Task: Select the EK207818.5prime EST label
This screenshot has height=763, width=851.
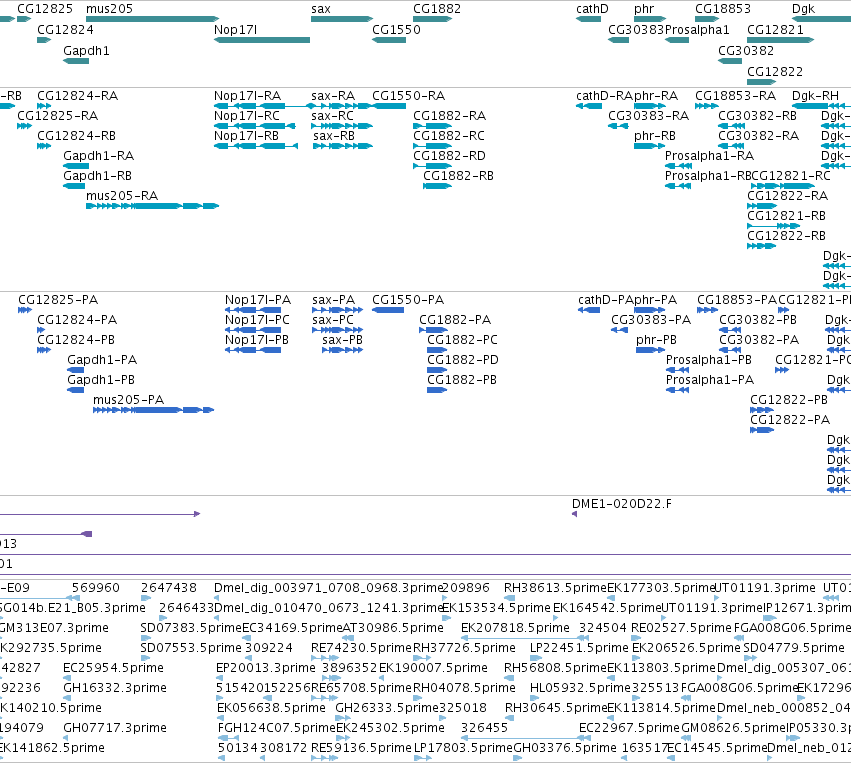Action: (x=515, y=628)
